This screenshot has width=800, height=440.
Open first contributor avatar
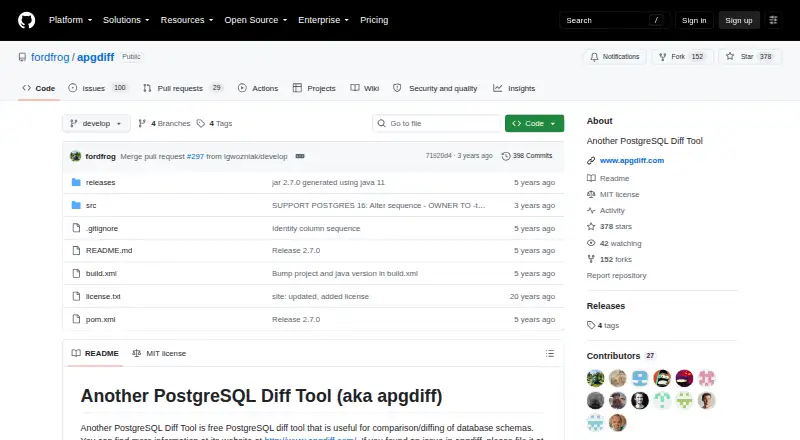click(595, 378)
